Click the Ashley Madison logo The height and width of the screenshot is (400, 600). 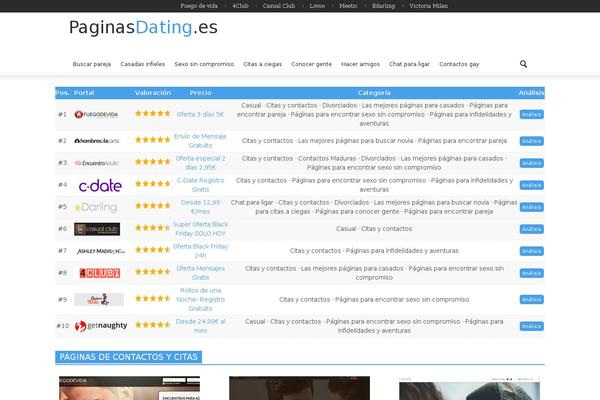[101, 251]
